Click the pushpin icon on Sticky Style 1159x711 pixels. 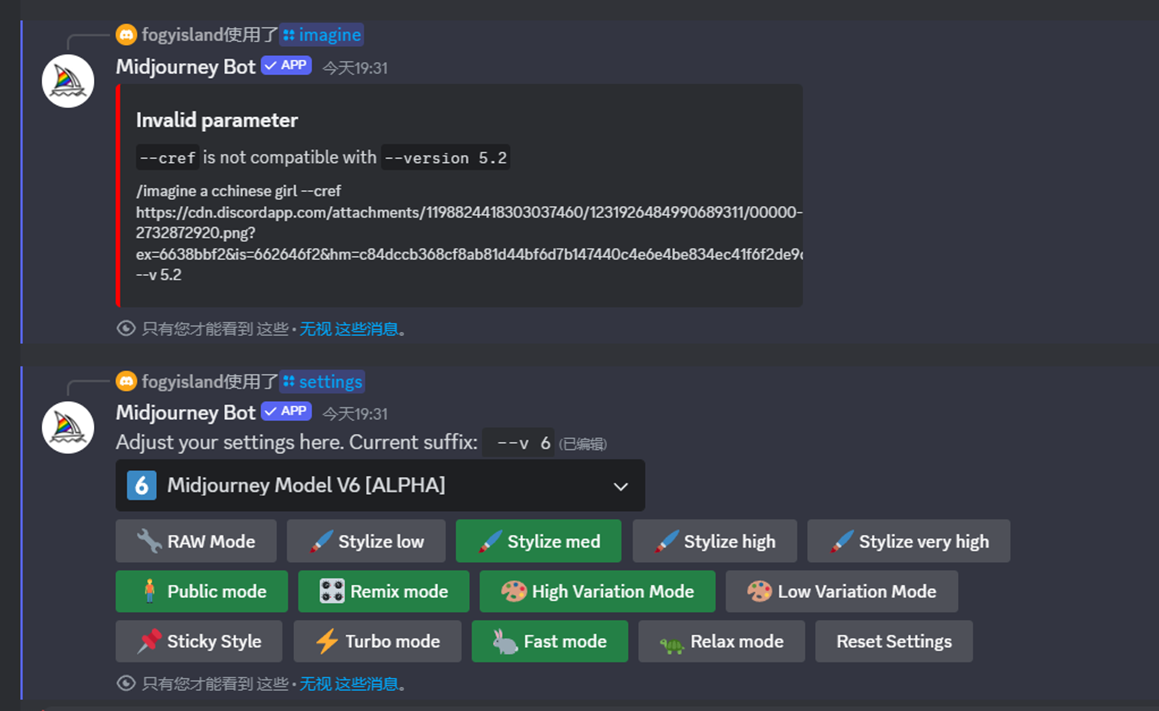point(149,641)
